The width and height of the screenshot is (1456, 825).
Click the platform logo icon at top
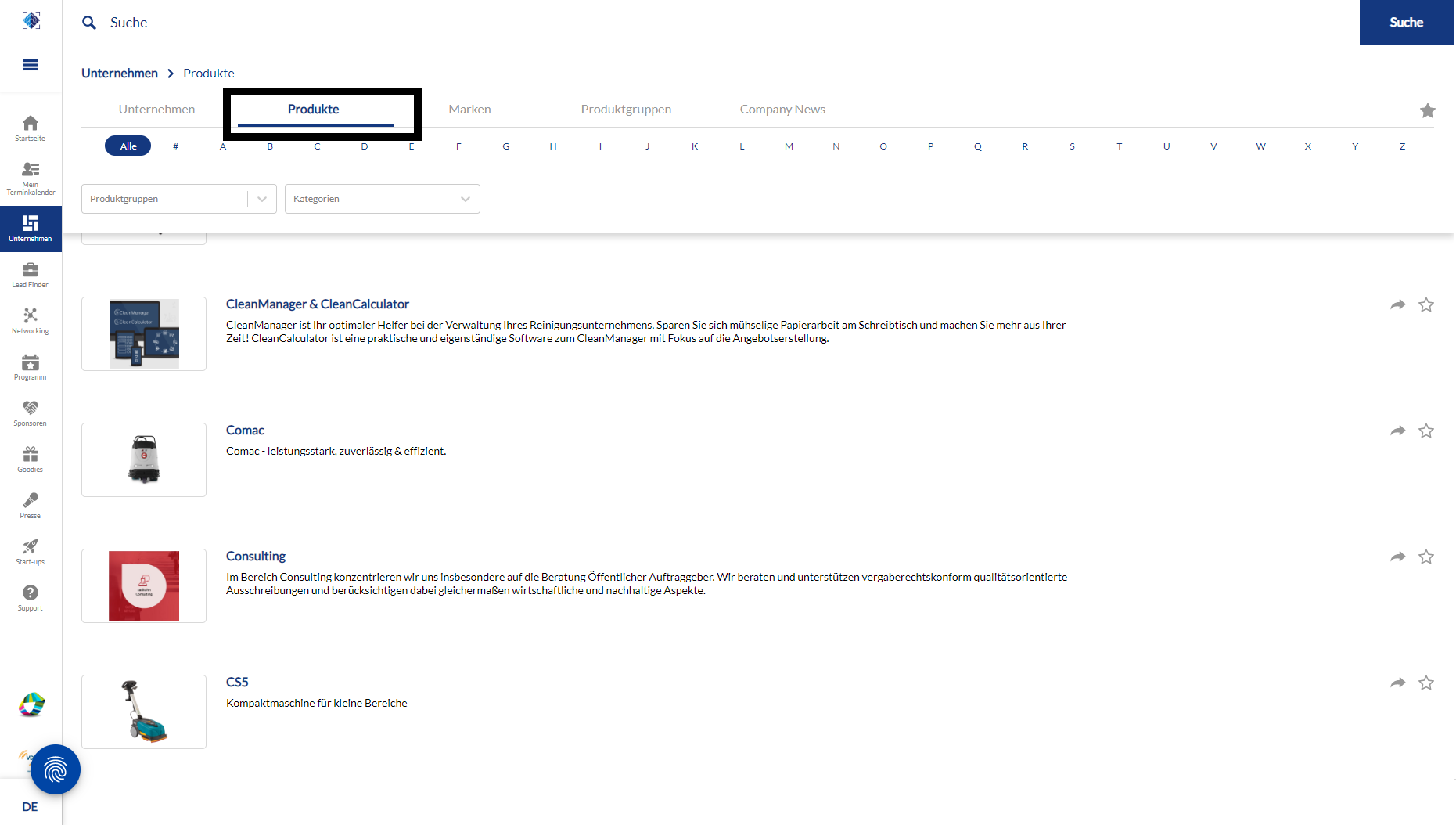point(31,20)
